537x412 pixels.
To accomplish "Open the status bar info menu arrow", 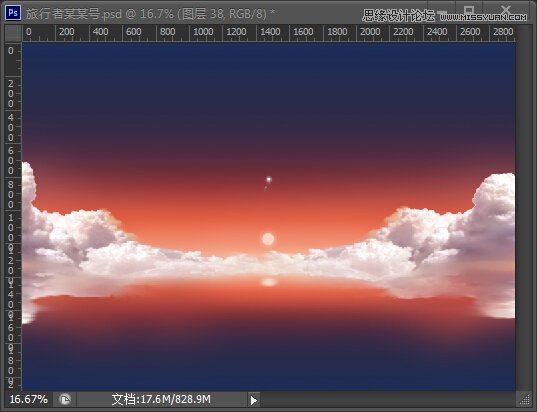I will coord(254,400).
